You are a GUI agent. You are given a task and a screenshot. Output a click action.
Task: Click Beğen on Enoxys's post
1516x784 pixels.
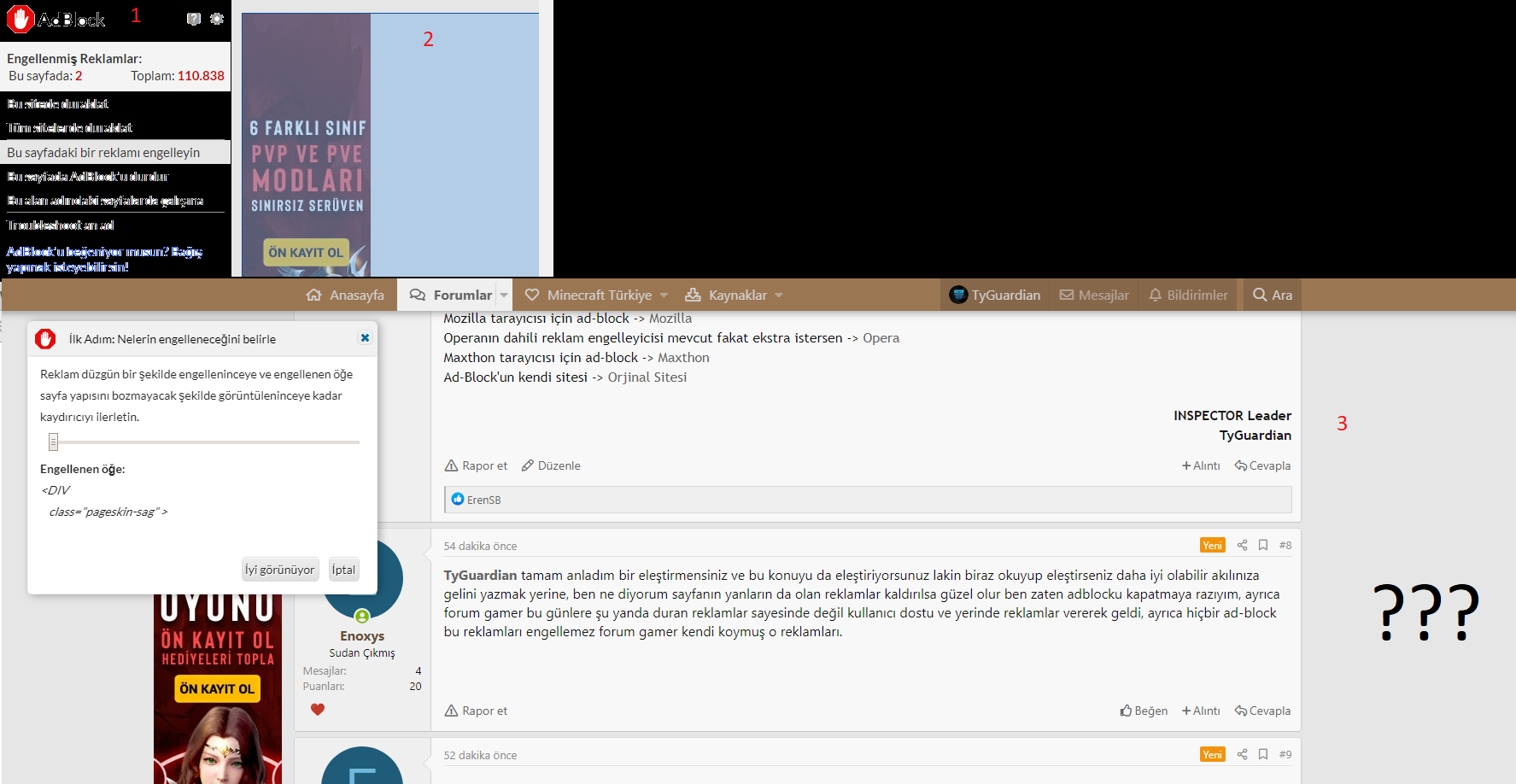(1144, 711)
